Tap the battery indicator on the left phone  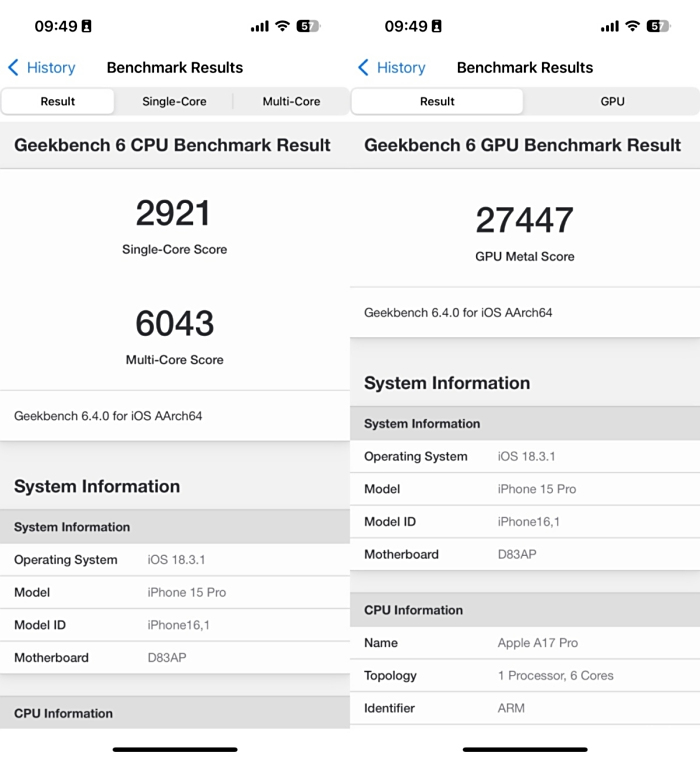coord(308,26)
